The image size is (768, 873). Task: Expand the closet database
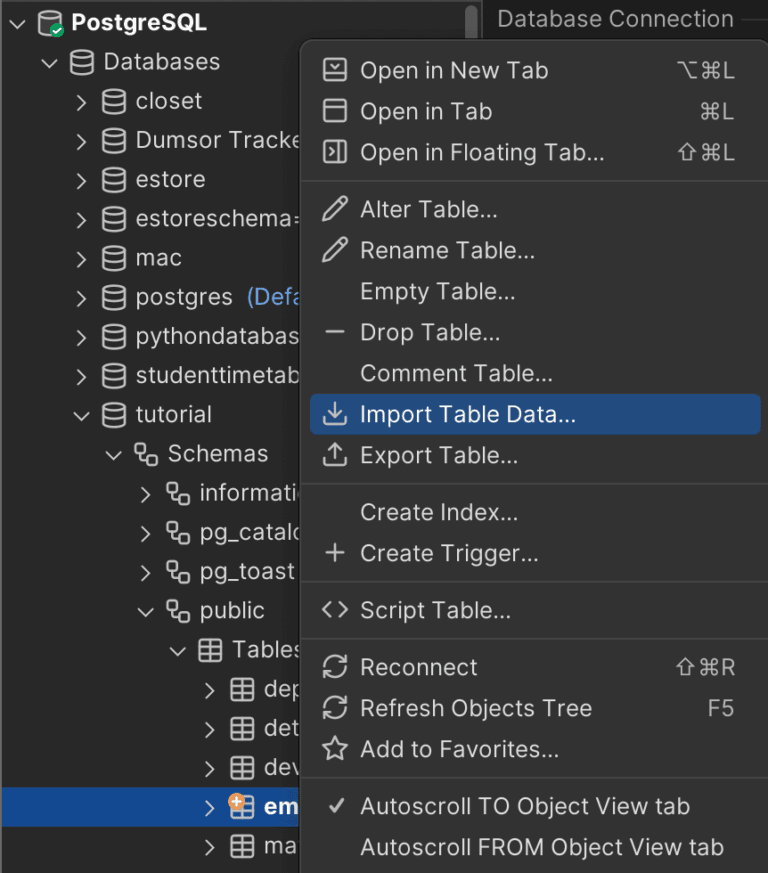point(81,101)
